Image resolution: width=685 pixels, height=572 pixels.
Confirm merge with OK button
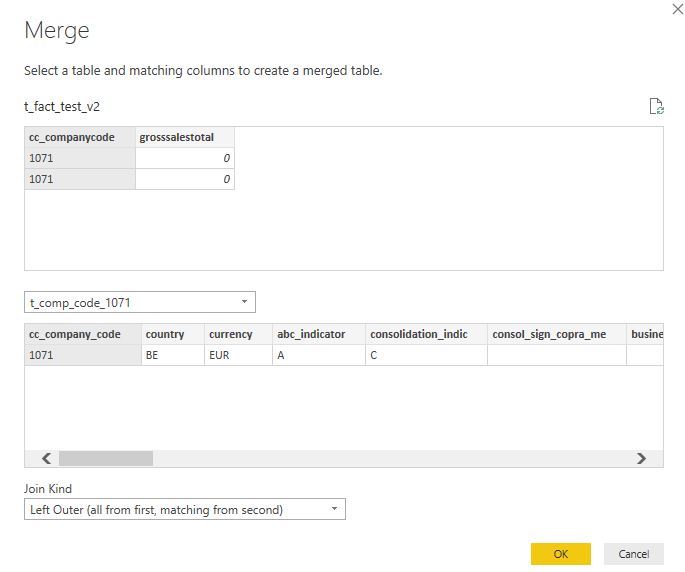561,554
